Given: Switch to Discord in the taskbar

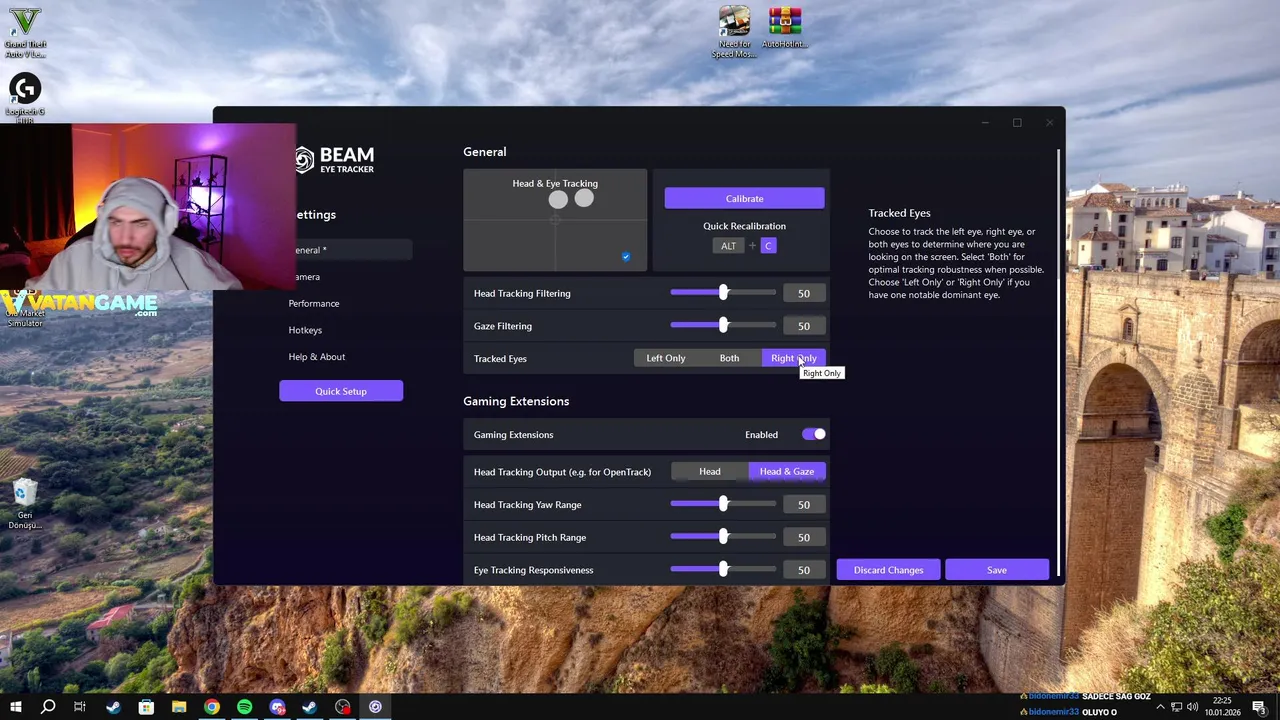Looking at the screenshot, I should click(277, 707).
